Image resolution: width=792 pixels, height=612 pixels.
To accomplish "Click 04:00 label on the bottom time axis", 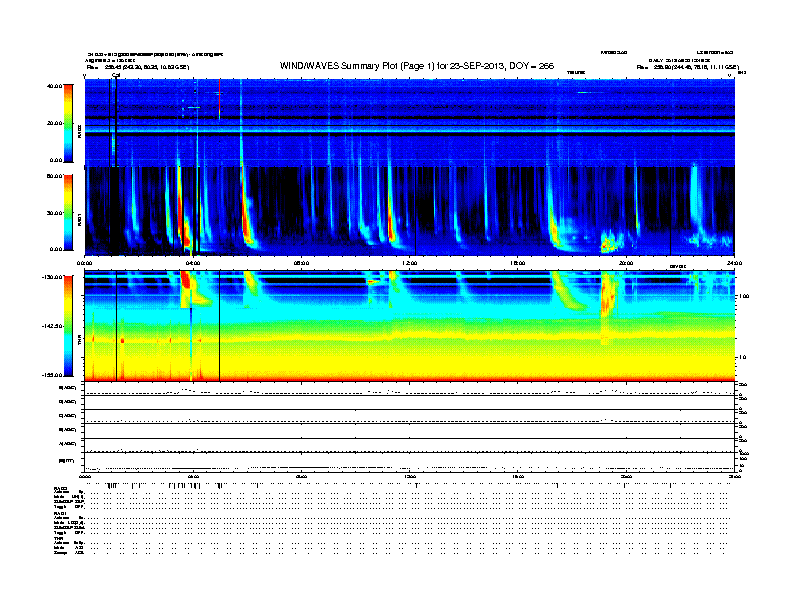I will pyautogui.click(x=193, y=476).
